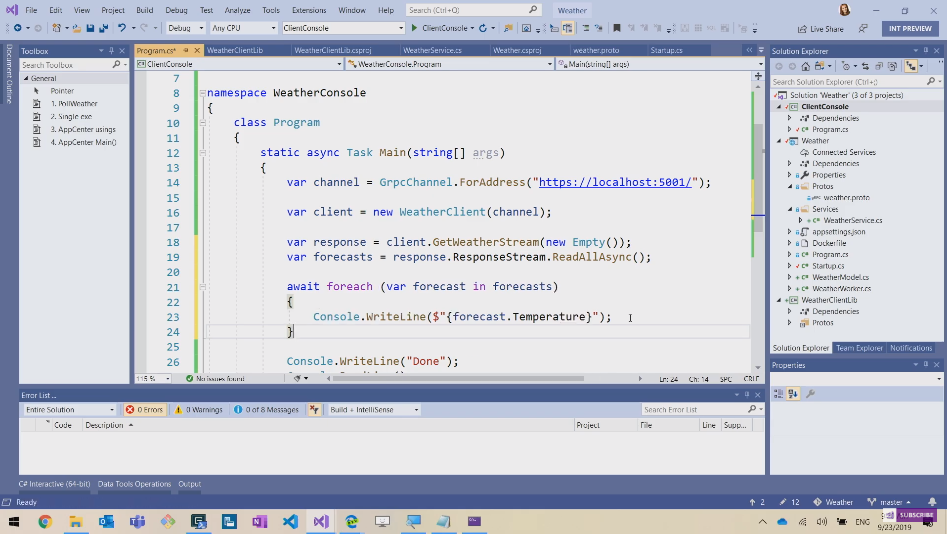Expand the WeatherClientLib Protos folder
The image size is (947, 534).
790,323
